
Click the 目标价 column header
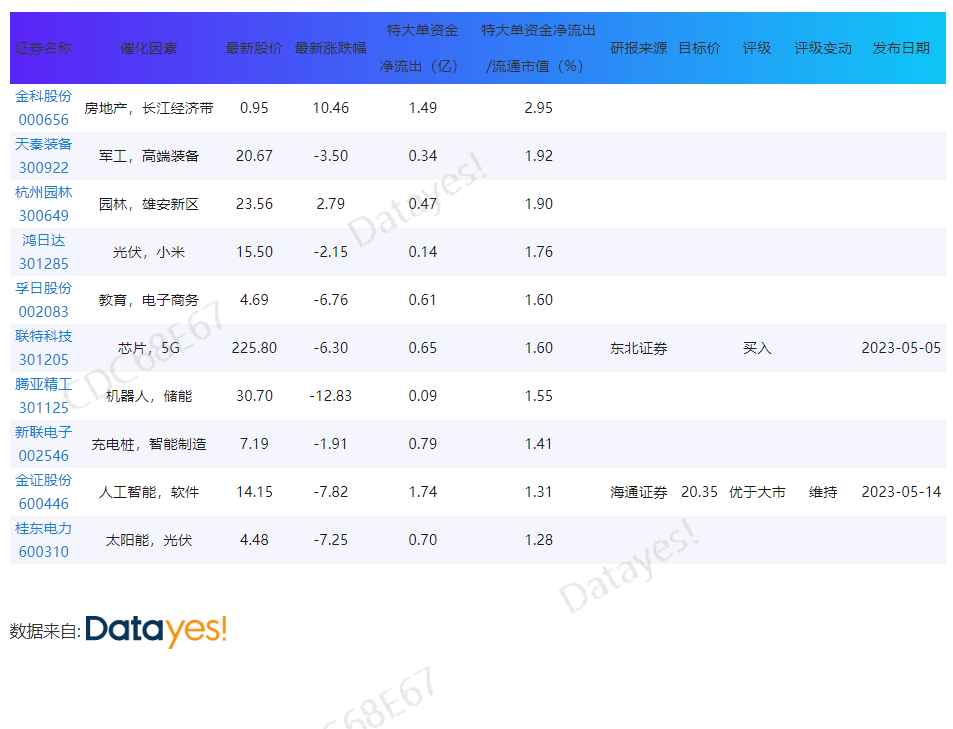click(700, 48)
